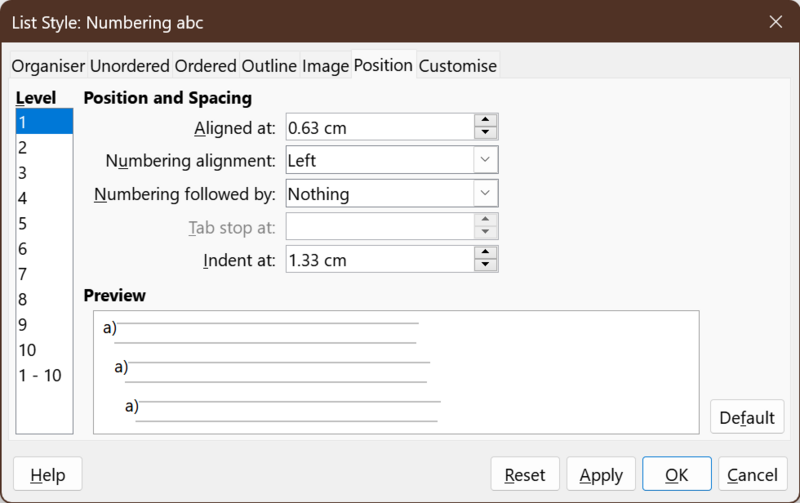
Task: Close the List Style dialog window
Action: (x=776, y=22)
